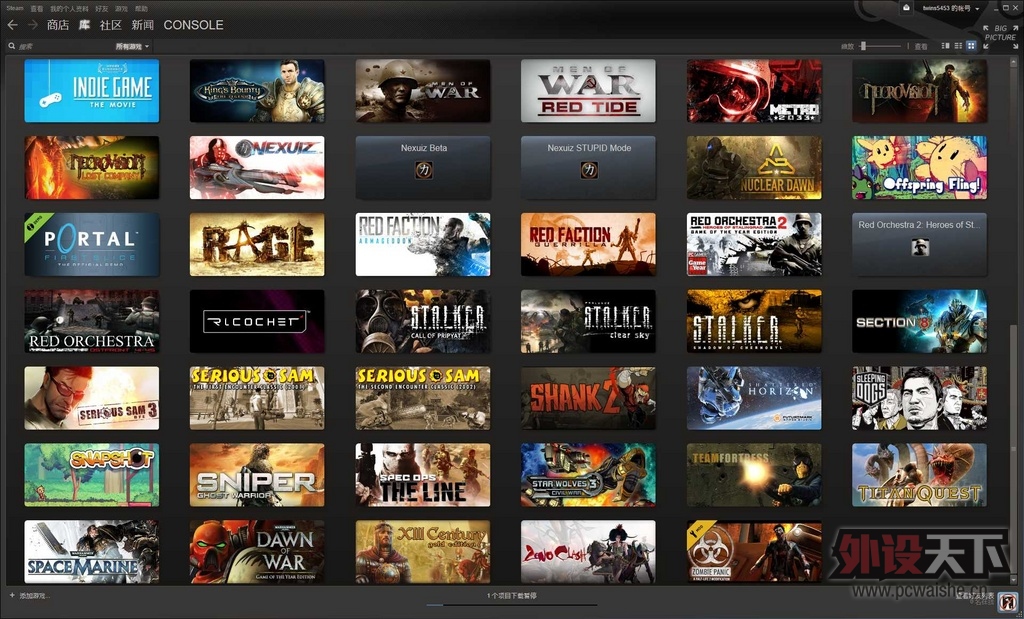Open the CONSOLE tab

(x=193, y=25)
